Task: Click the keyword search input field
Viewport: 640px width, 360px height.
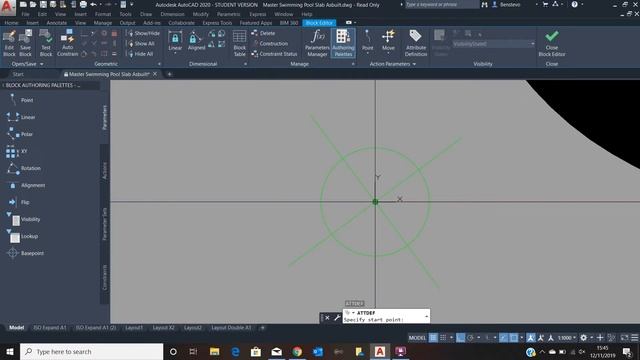Action: tap(442, 4)
